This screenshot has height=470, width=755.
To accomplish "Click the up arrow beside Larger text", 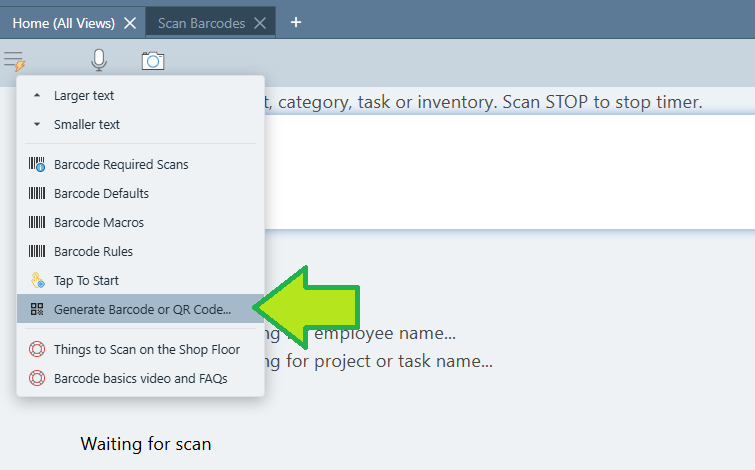I will [37, 95].
